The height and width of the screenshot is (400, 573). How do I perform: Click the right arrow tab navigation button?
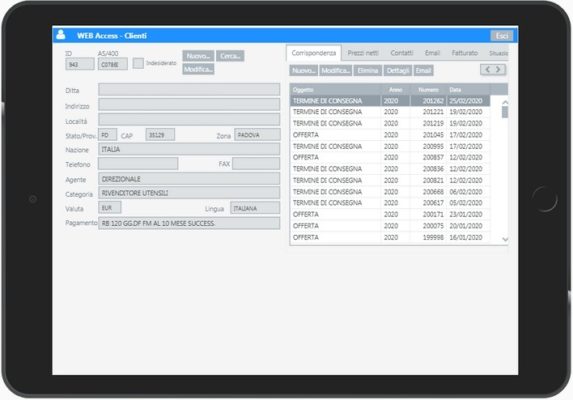click(x=499, y=69)
